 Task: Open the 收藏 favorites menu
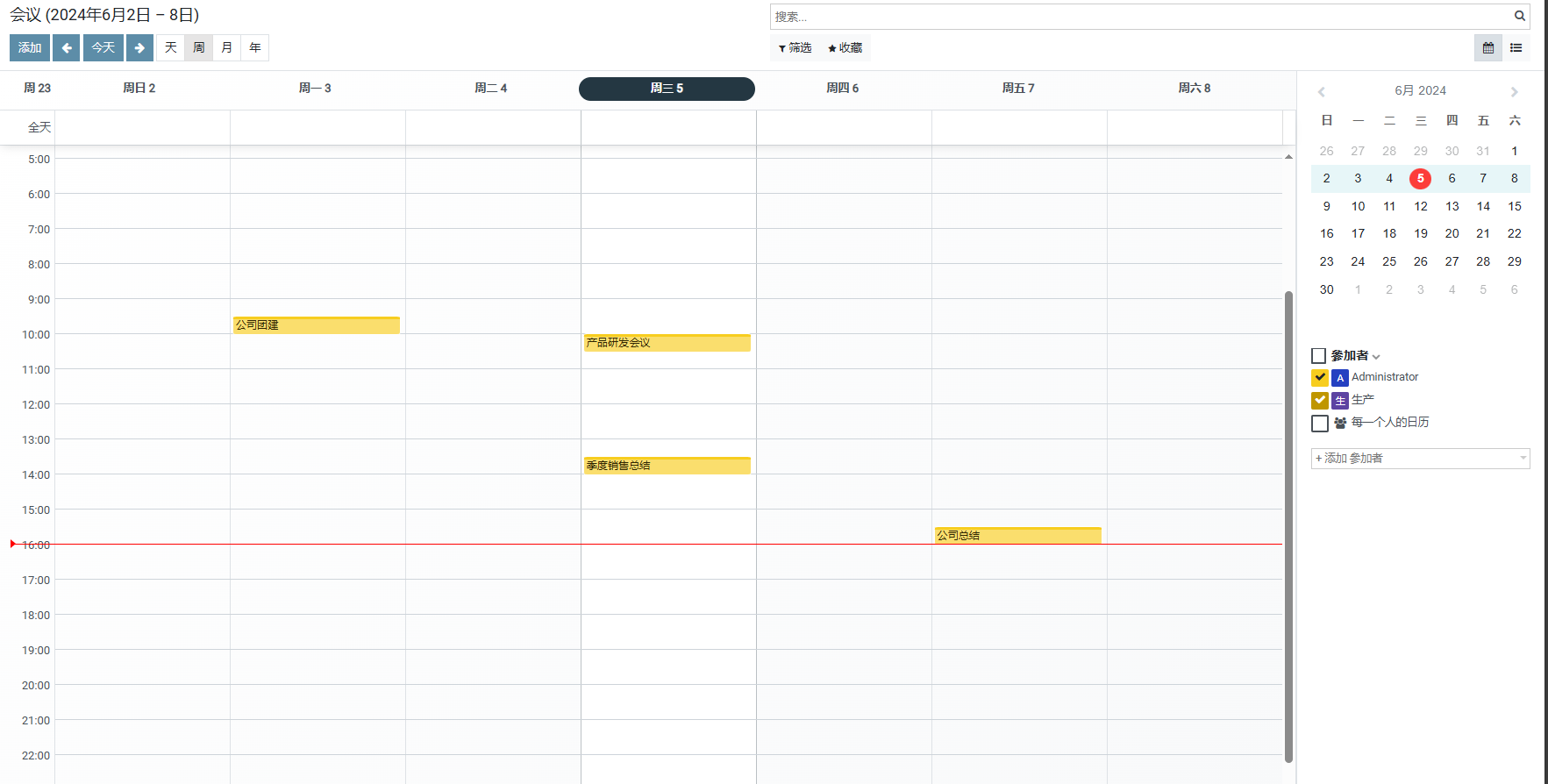(x=845, y=48)
